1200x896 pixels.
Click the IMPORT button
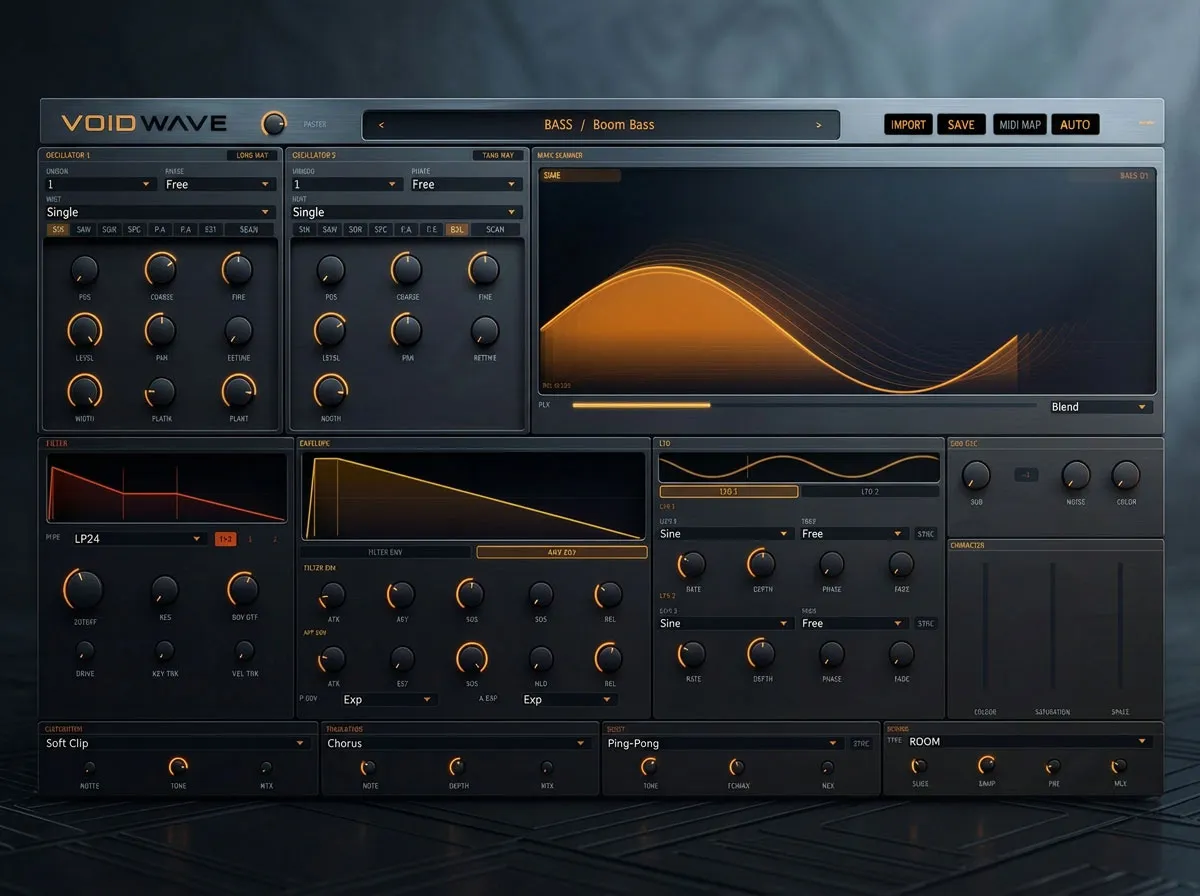tap(908, 125)
